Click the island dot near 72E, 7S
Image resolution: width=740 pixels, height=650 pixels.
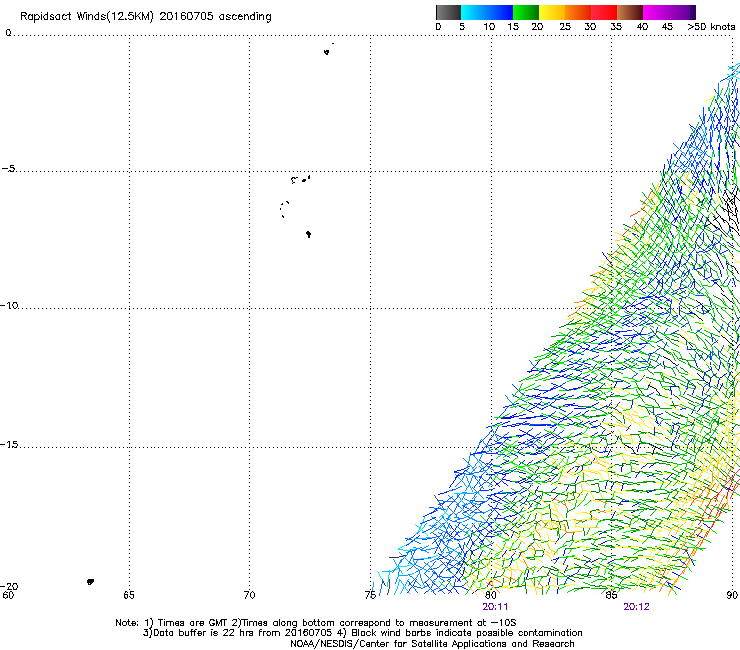pos(308,234)
